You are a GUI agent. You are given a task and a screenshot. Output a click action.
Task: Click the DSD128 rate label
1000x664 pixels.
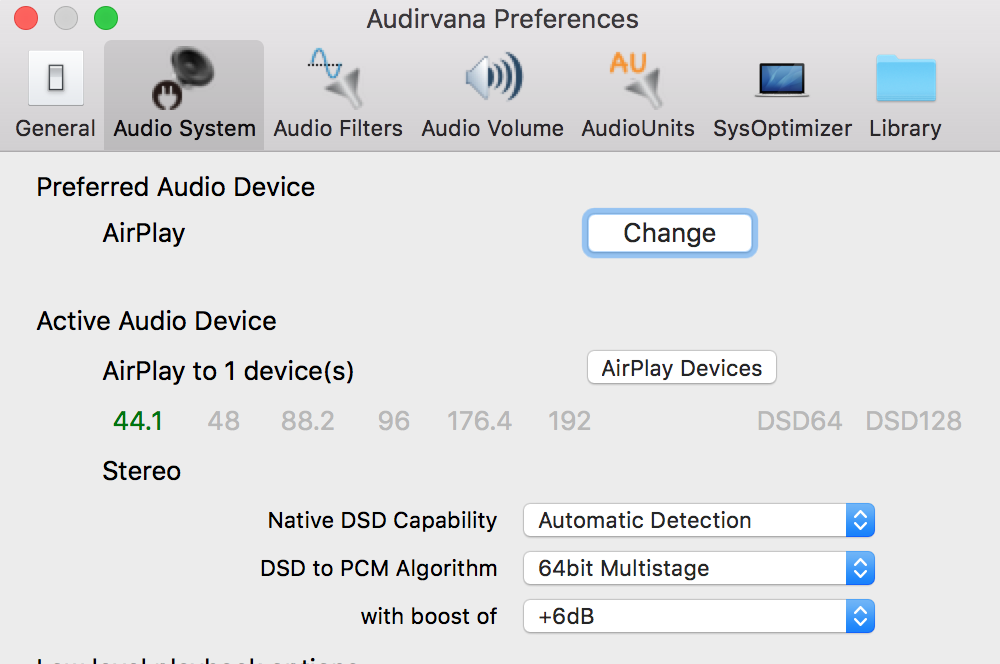(913, 421)
